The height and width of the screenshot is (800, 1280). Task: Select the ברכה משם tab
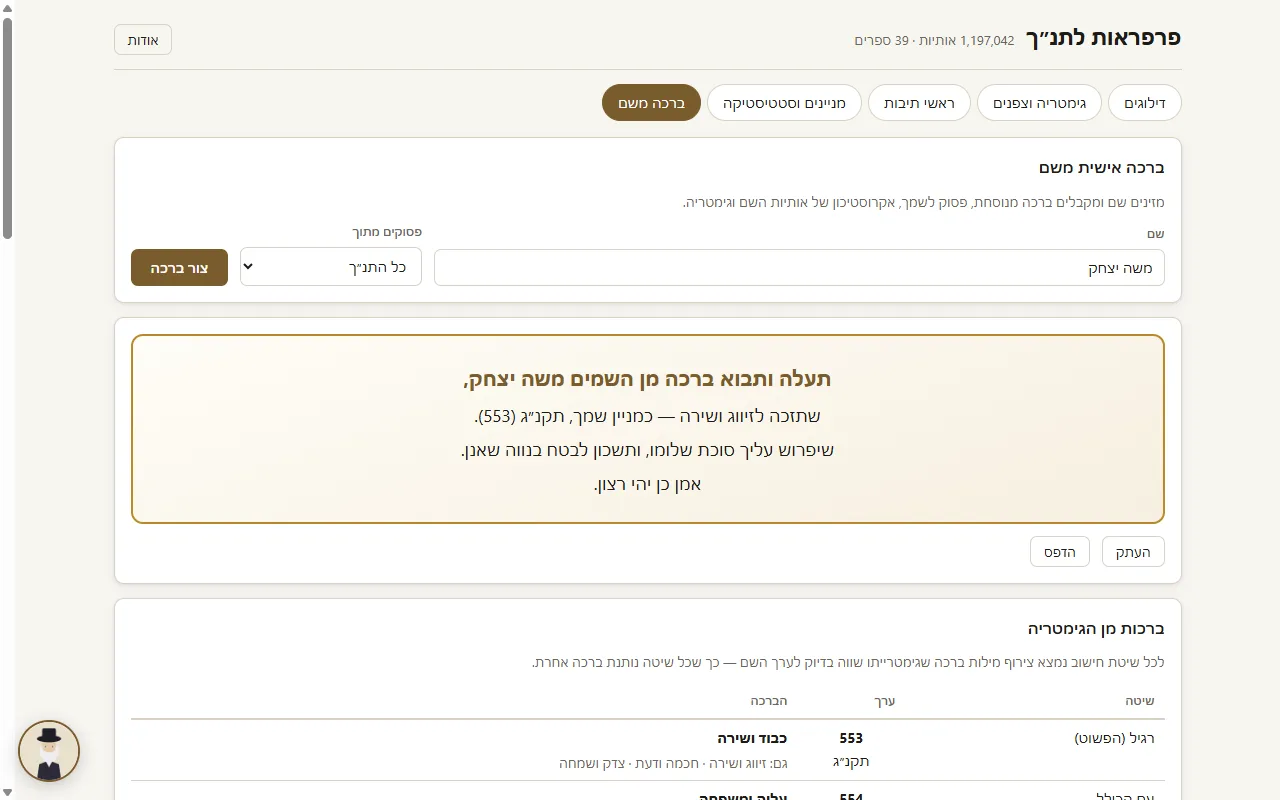pyautogui.click(x=651, y=103)
